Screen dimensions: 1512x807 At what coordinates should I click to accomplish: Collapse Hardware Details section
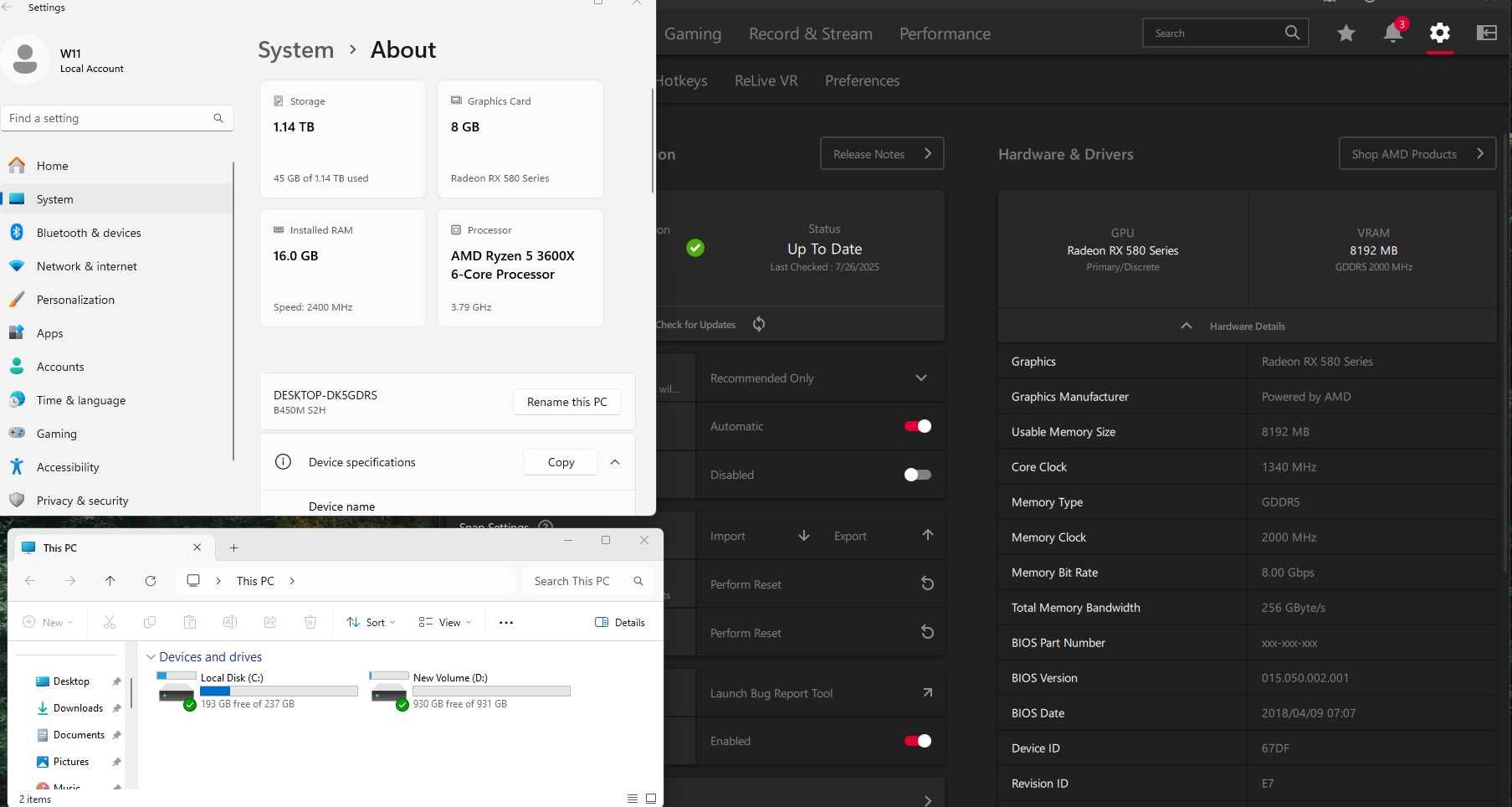click(x=1247, y=326)
